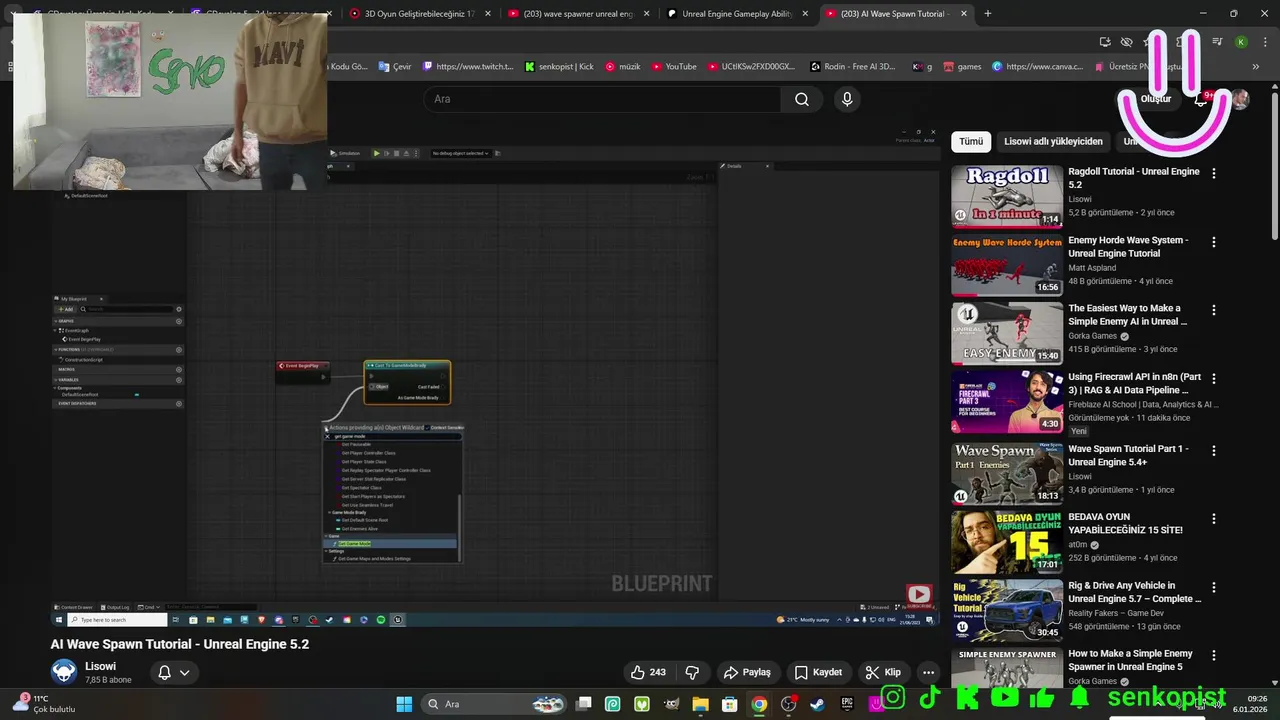Click the Windows taskbar search box

492,704
